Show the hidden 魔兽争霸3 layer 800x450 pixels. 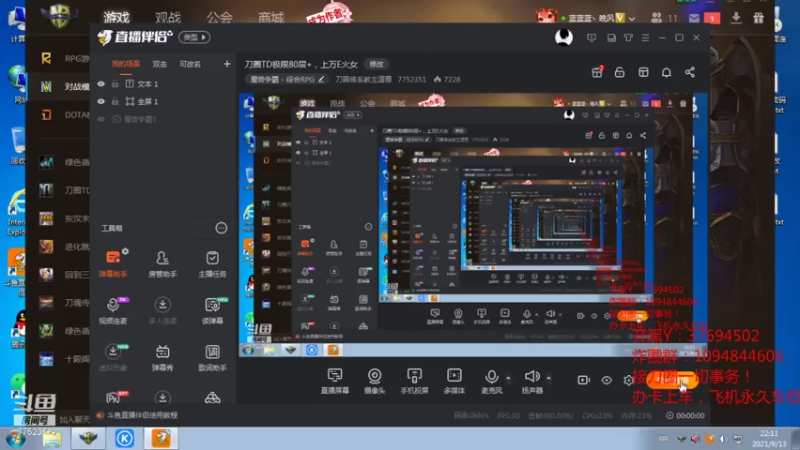pyautogui.click(x=101, y=119)
